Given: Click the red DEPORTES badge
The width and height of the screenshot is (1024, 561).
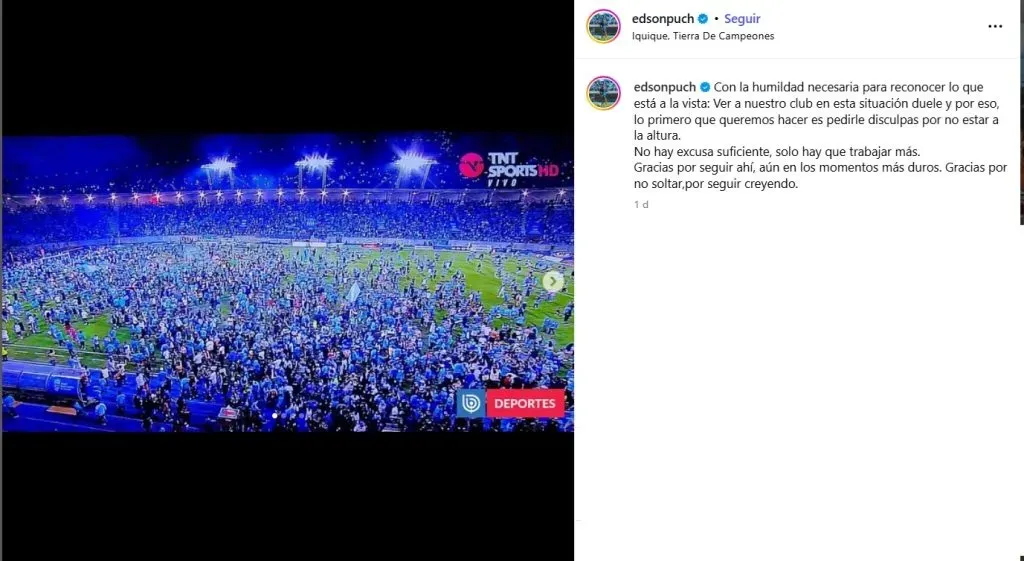Looking at the screenshot, I should (x=525, y=403).
